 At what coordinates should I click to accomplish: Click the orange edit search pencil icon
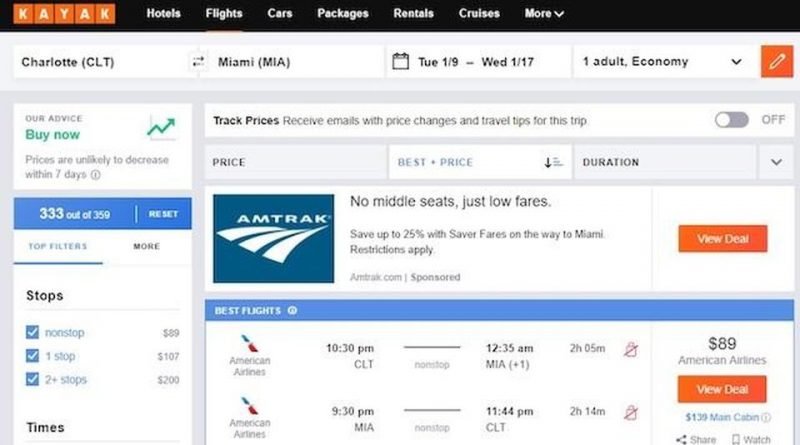(x=776, y=62)
